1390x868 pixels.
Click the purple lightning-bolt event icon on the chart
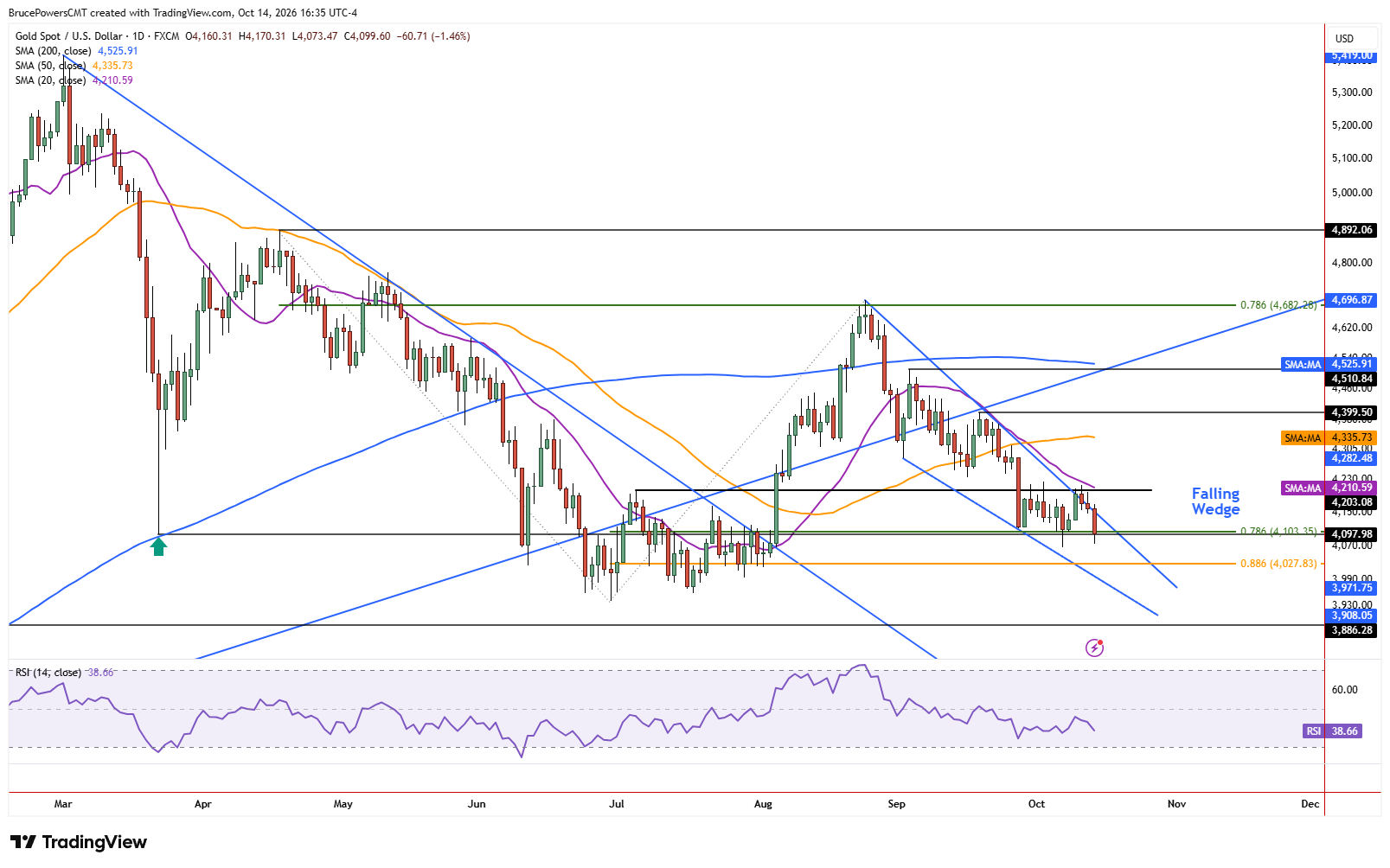pyautogui.click(x=1094, y=648)
